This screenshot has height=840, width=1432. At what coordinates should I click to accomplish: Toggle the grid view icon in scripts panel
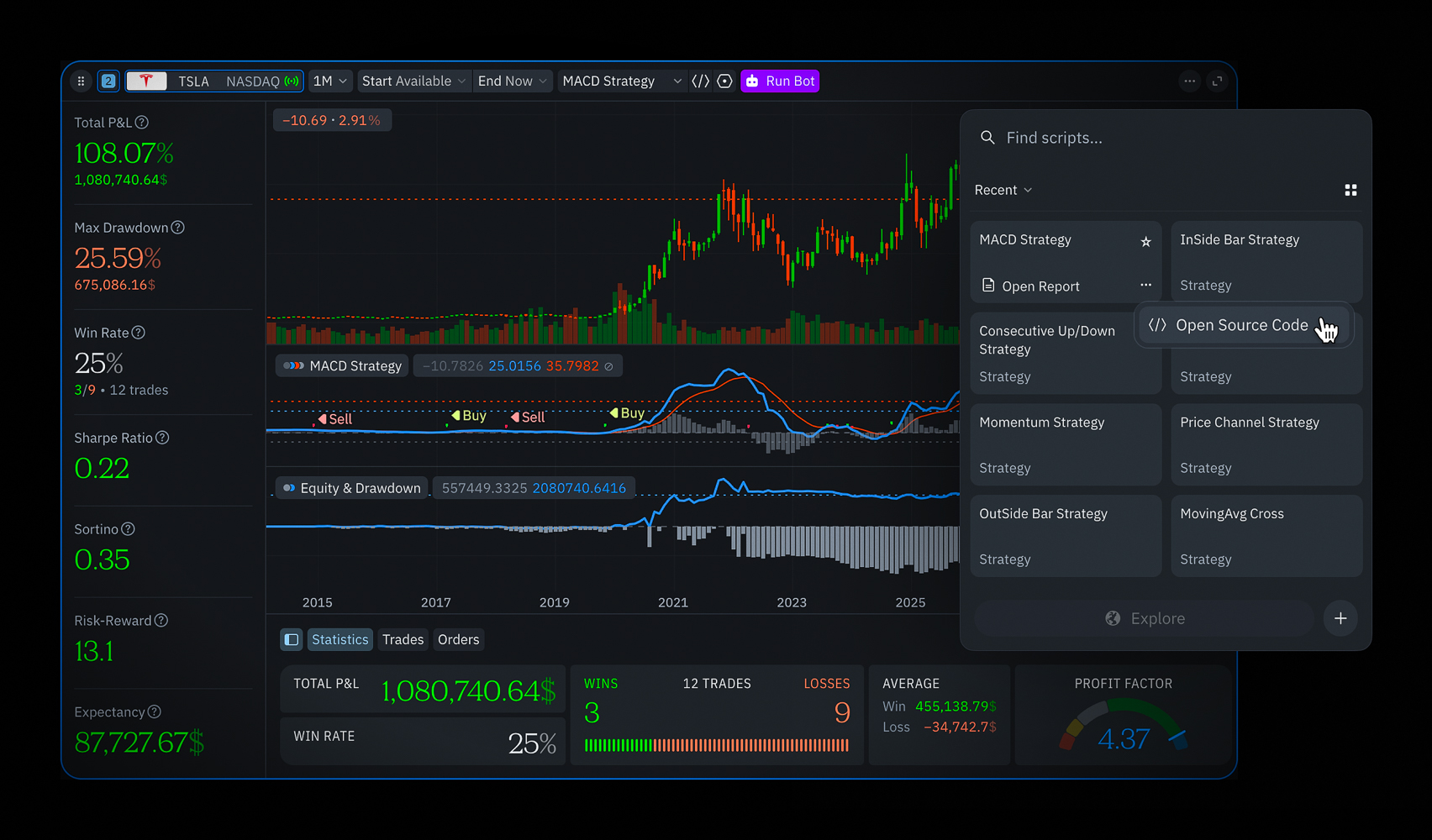[1350, 191]
